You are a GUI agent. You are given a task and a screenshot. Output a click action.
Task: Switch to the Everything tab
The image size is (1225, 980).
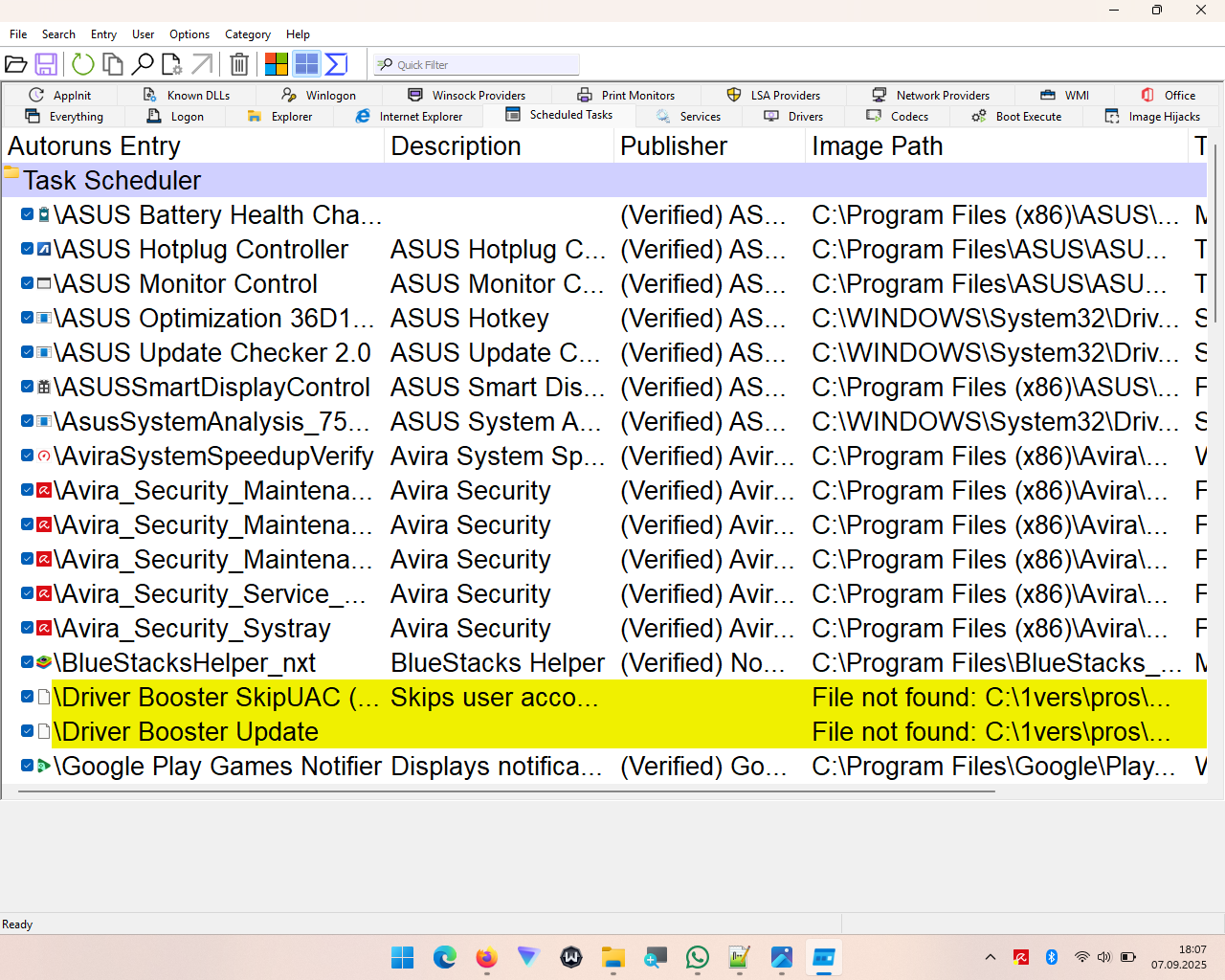[x=64, y=116]
